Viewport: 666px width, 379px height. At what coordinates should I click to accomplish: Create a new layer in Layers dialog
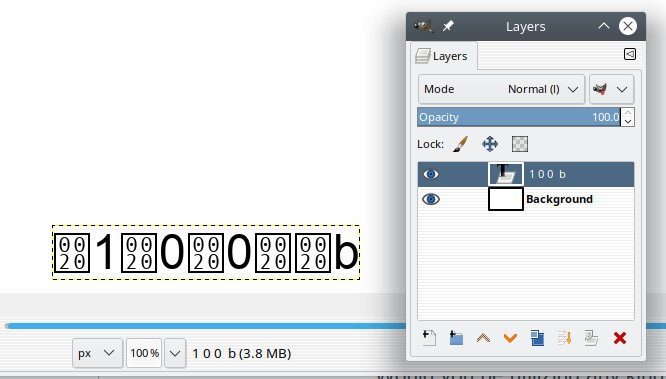tap(429, 338)
